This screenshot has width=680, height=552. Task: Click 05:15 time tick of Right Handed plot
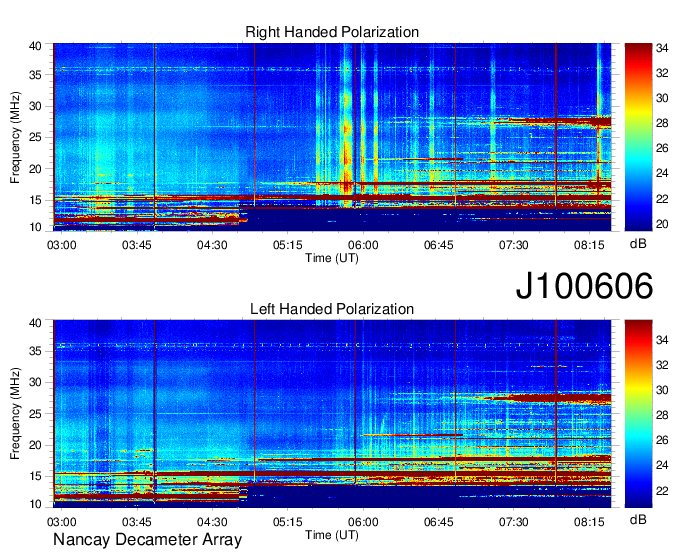click(288, 245)
